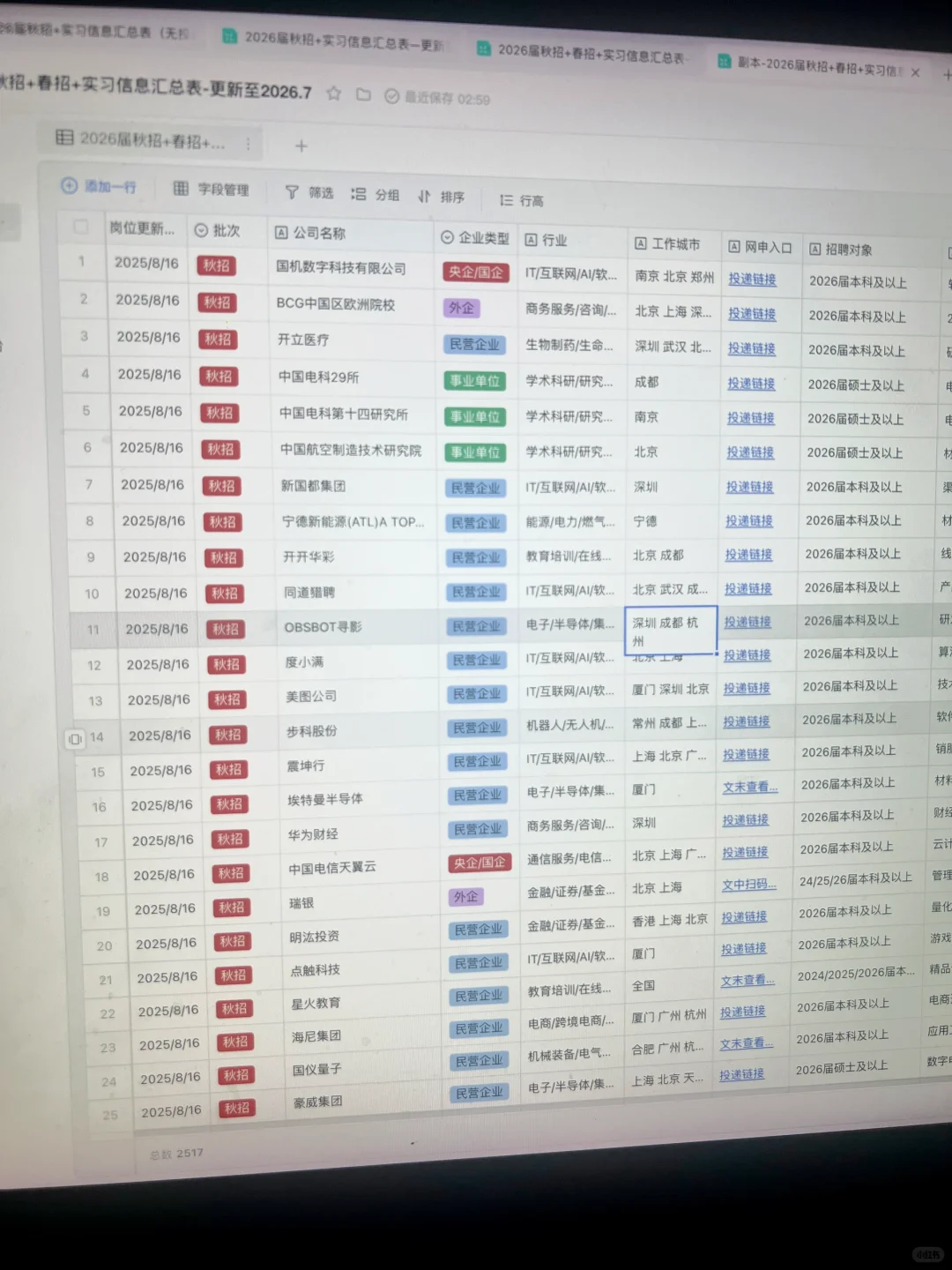Open 投递链接 for 中国电科29所
The image size is (952, 1270).
pos(751,383)
